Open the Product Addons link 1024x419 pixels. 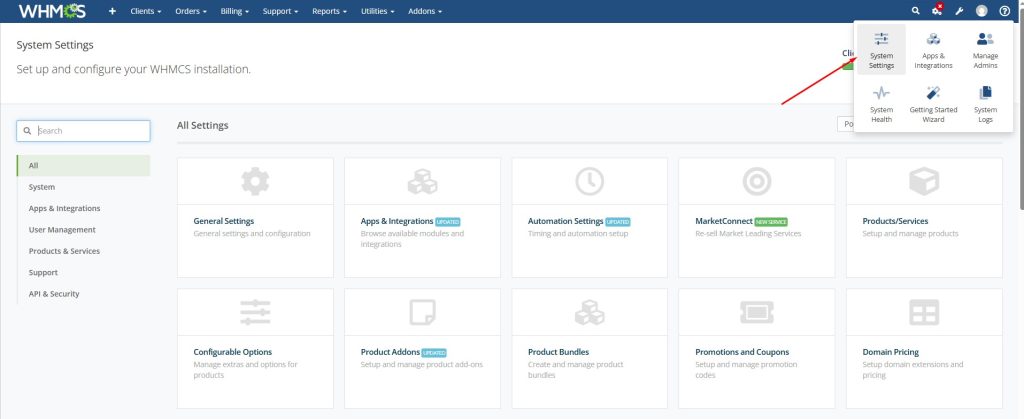pos(390,352)
